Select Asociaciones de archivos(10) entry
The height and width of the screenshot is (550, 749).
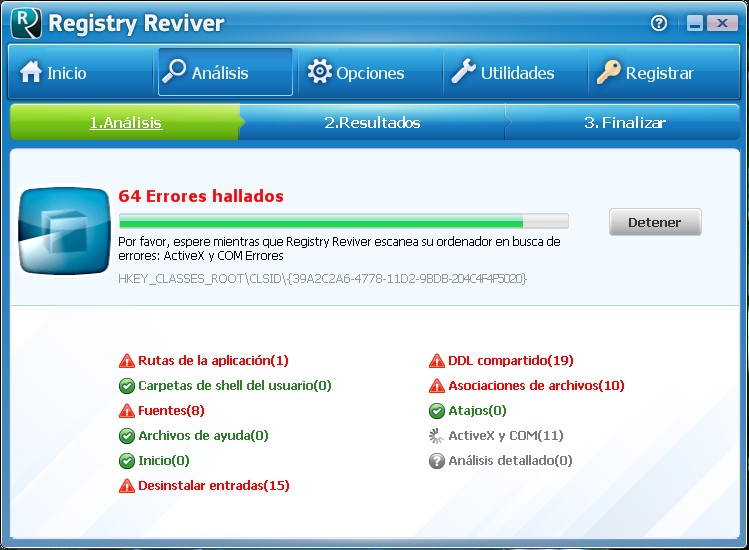[536, 386]
